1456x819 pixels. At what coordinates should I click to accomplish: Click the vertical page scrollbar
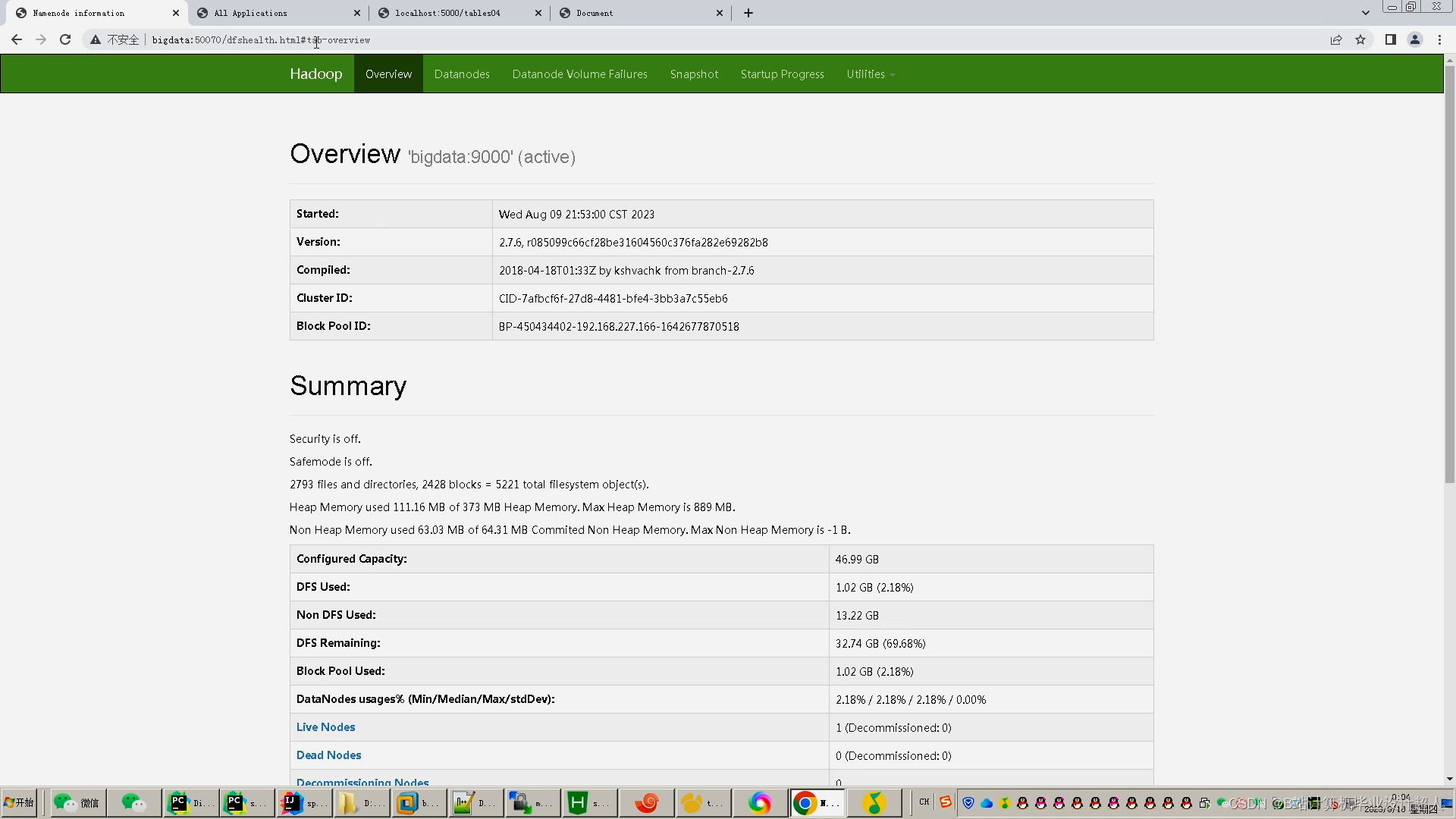pos(1449,273)
